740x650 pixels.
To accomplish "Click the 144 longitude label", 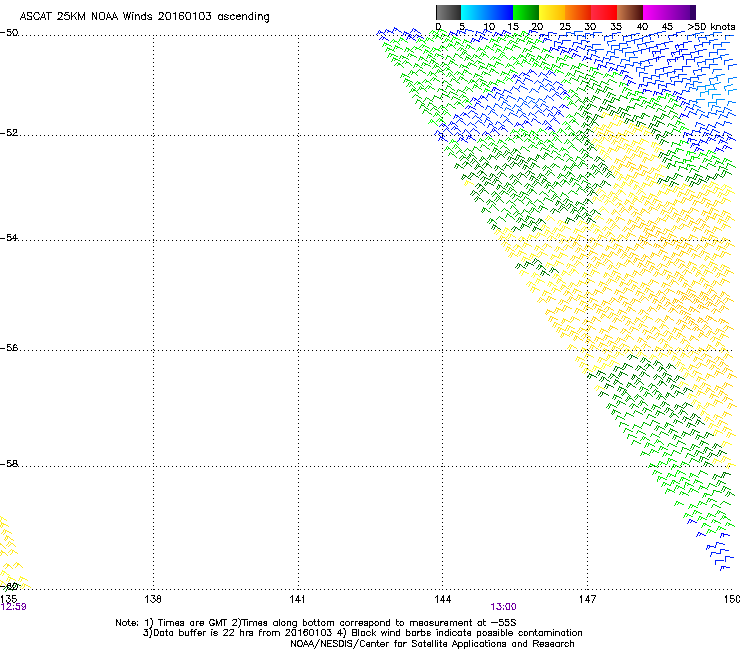I will [442, 599].
